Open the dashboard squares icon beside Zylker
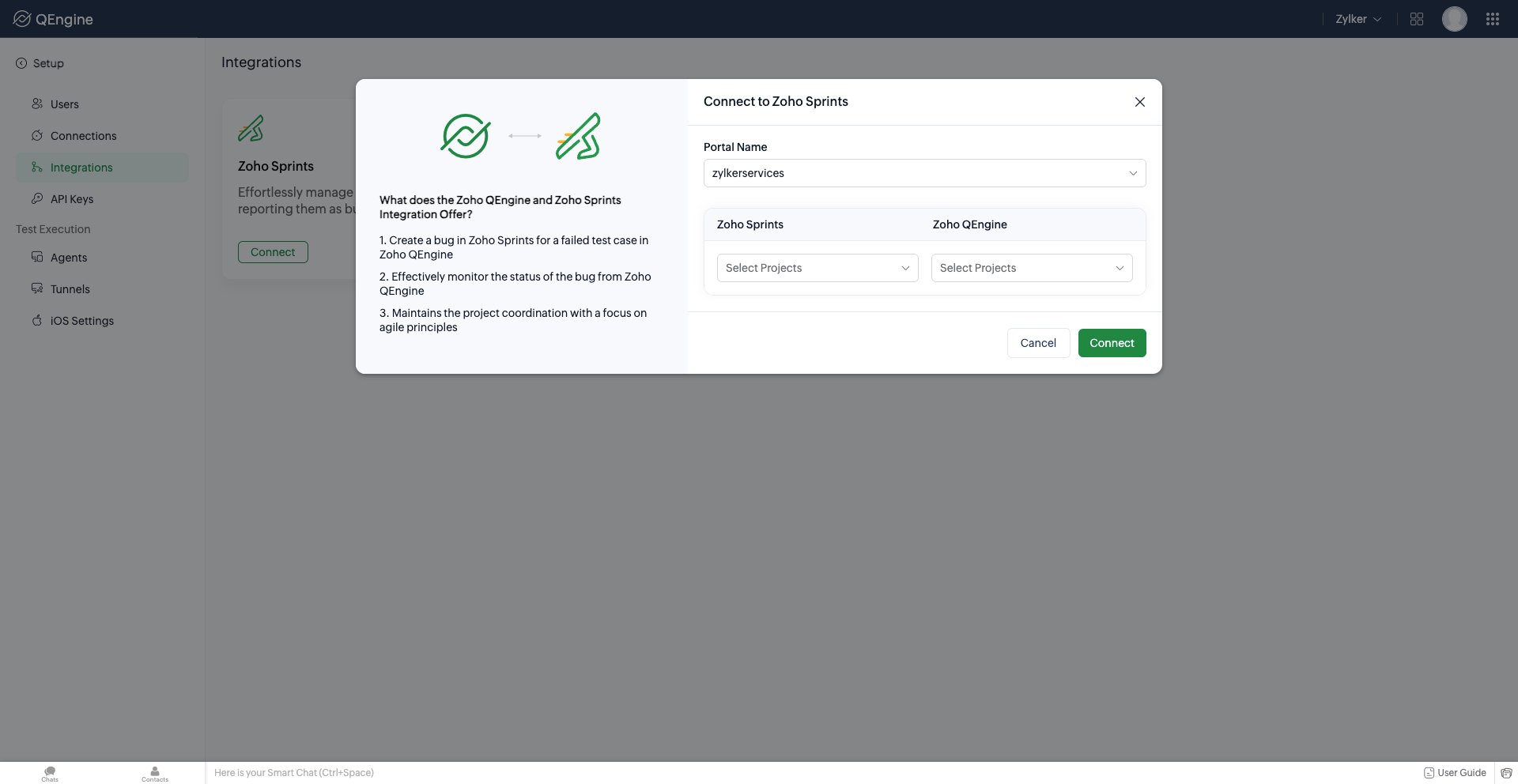This screenshot has width=1518, height=784. coord(1417,19)
